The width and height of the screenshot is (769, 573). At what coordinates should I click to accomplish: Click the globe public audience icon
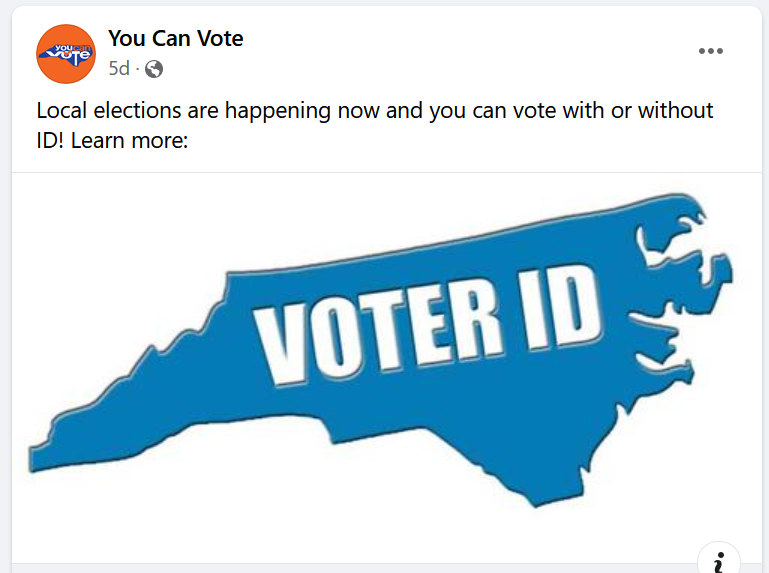point(154,69)
